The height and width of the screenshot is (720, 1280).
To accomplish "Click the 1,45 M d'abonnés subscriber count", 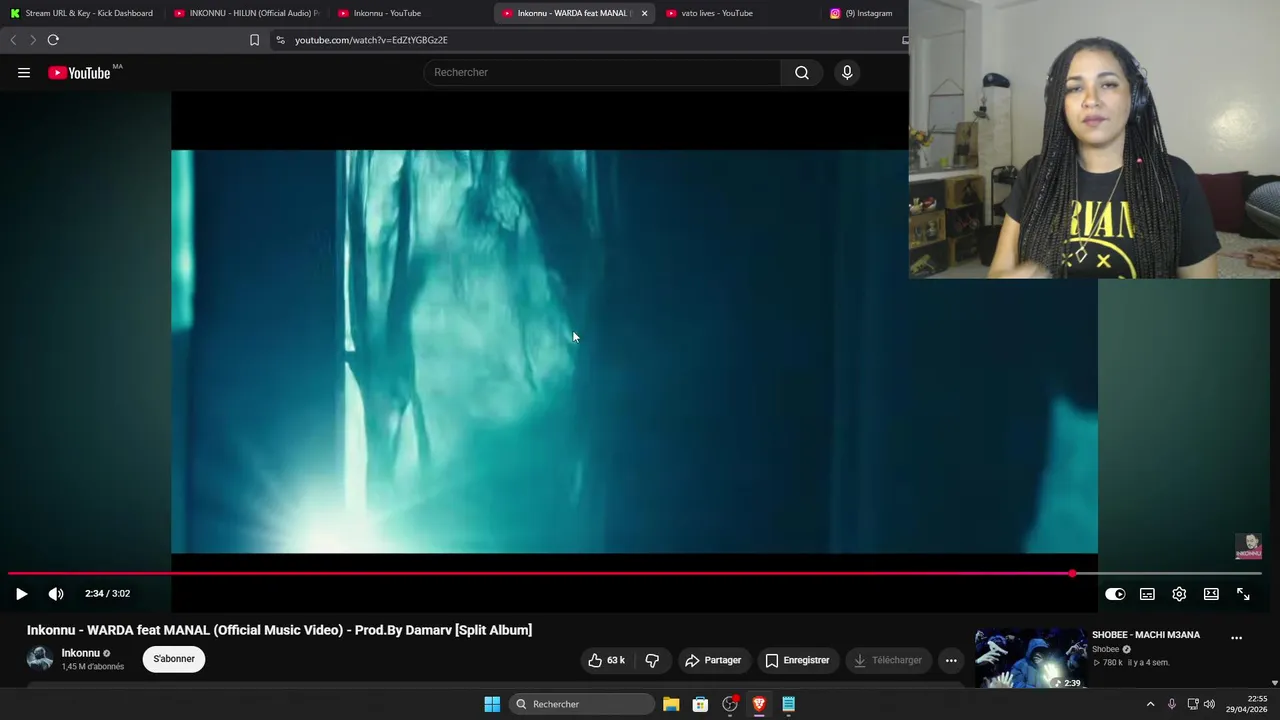I will pyautogui.click(x=93, y=667).
